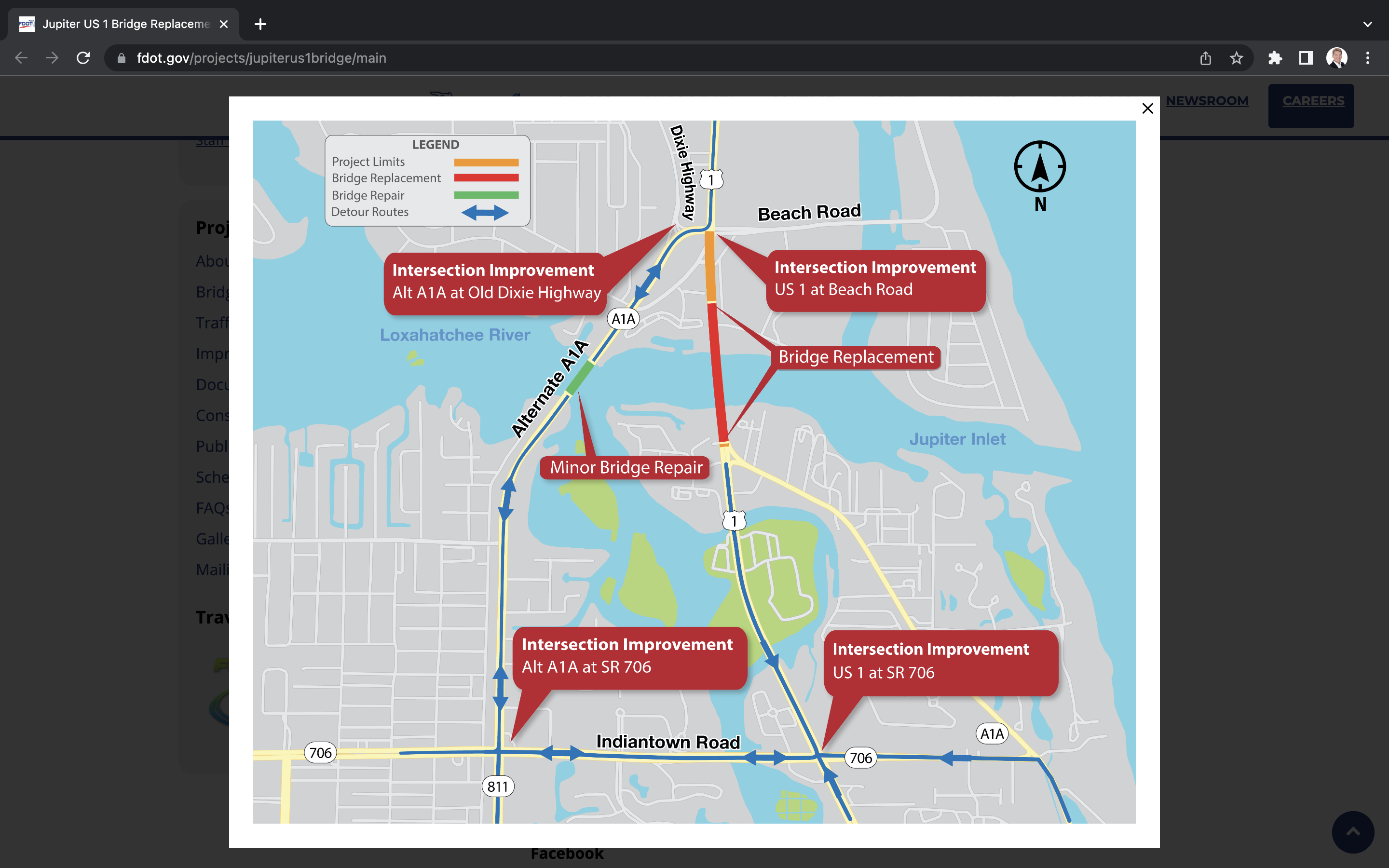Expand the tab search chevron
This screenshot has height=868, width=1389.
[x=1368, y=24]
